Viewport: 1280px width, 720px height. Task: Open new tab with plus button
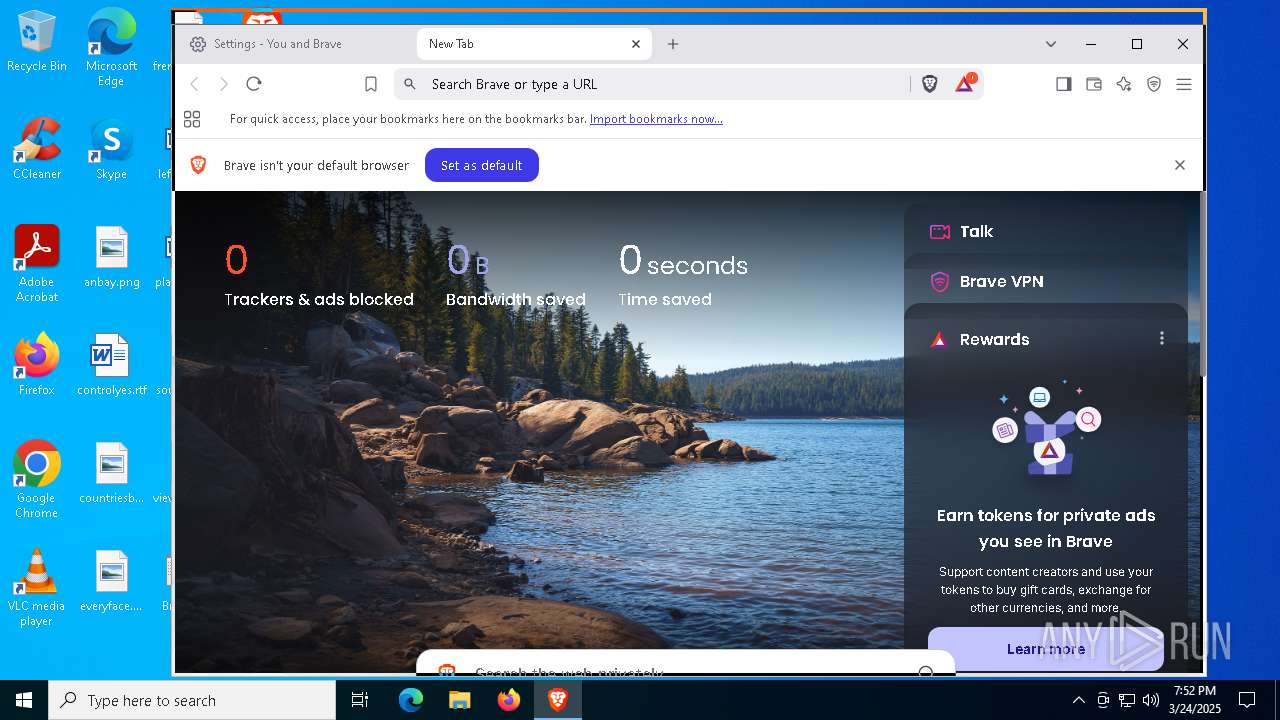(673, 44)
